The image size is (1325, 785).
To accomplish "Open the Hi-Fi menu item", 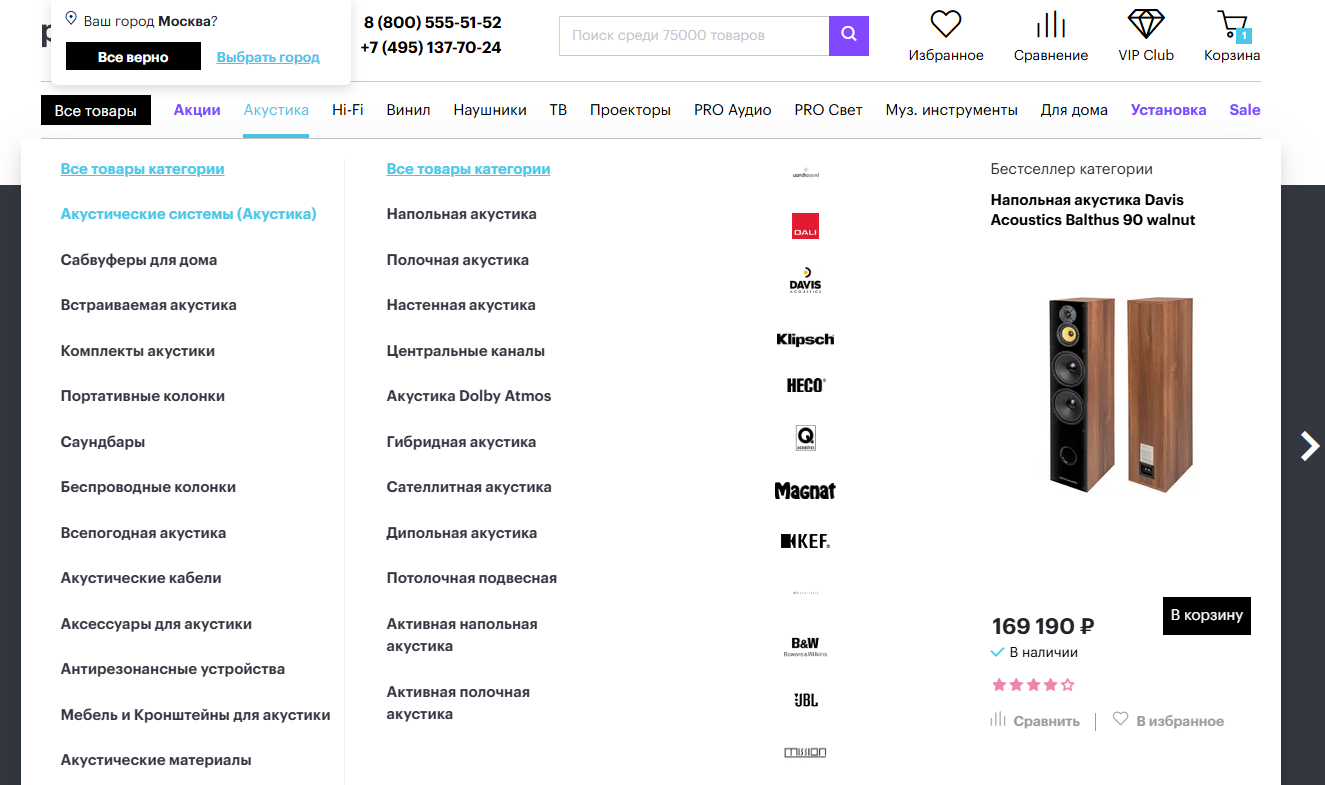I will [x=348, y=110].
